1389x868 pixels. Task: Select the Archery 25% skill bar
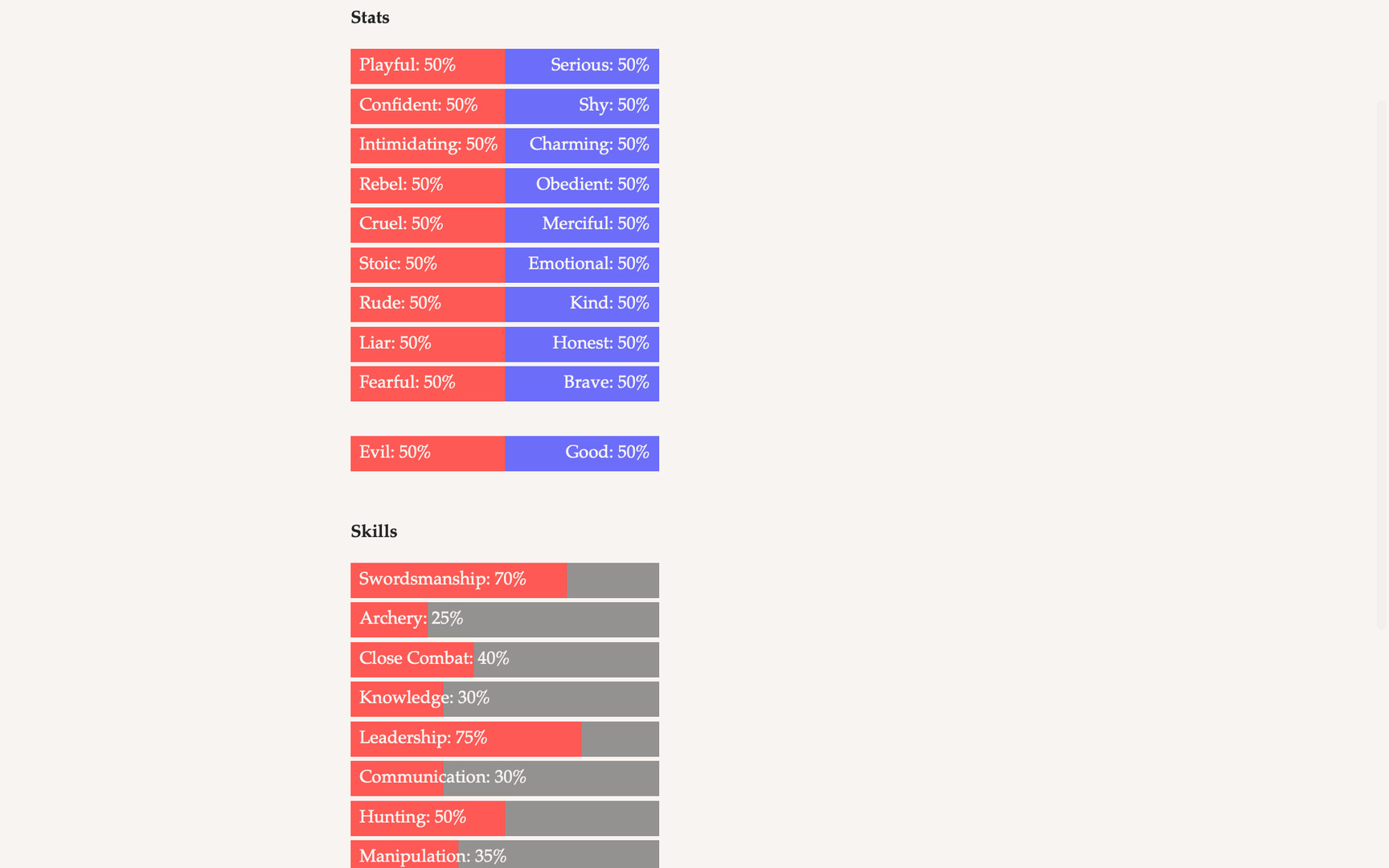click(x=505, y=620)
